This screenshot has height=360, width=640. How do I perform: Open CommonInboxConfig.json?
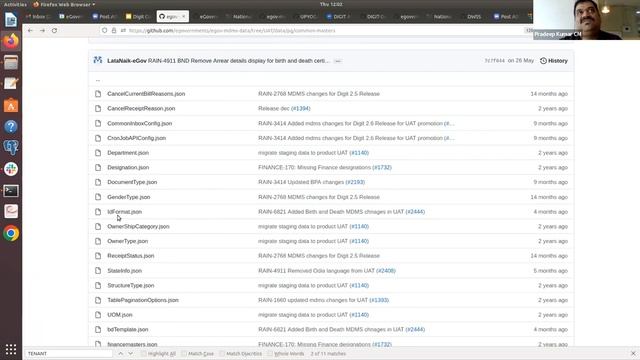[140, 123]
